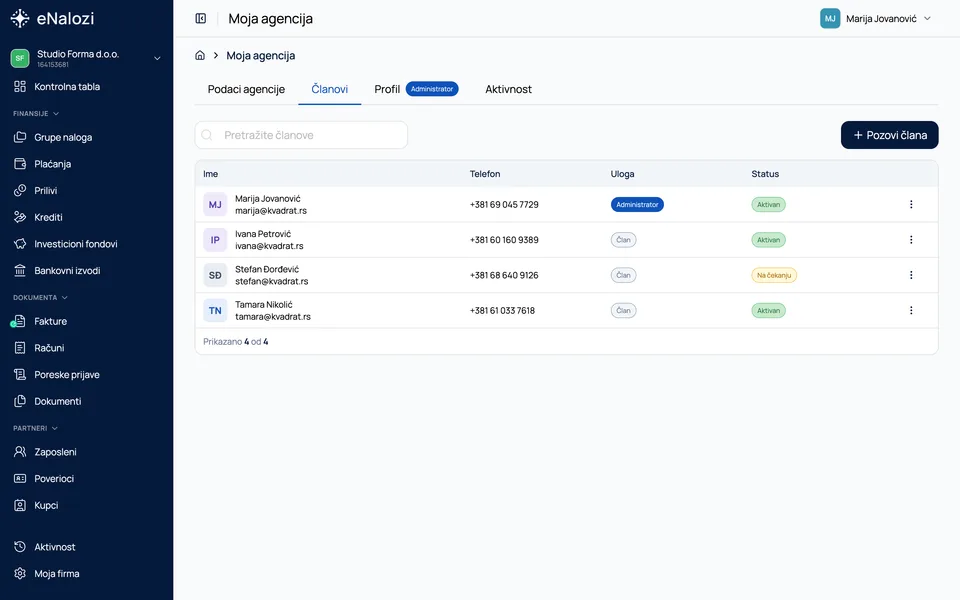Screen dimensions: 960x600
Task: Switch to Podaci agencije tab
Action: click(246, 89)
